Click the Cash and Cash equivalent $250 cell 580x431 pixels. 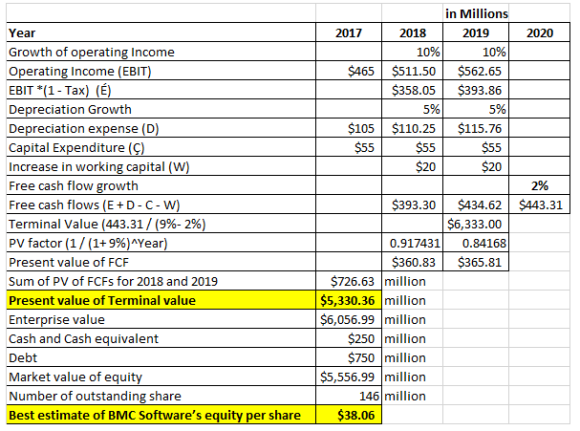tap(348, 338)
